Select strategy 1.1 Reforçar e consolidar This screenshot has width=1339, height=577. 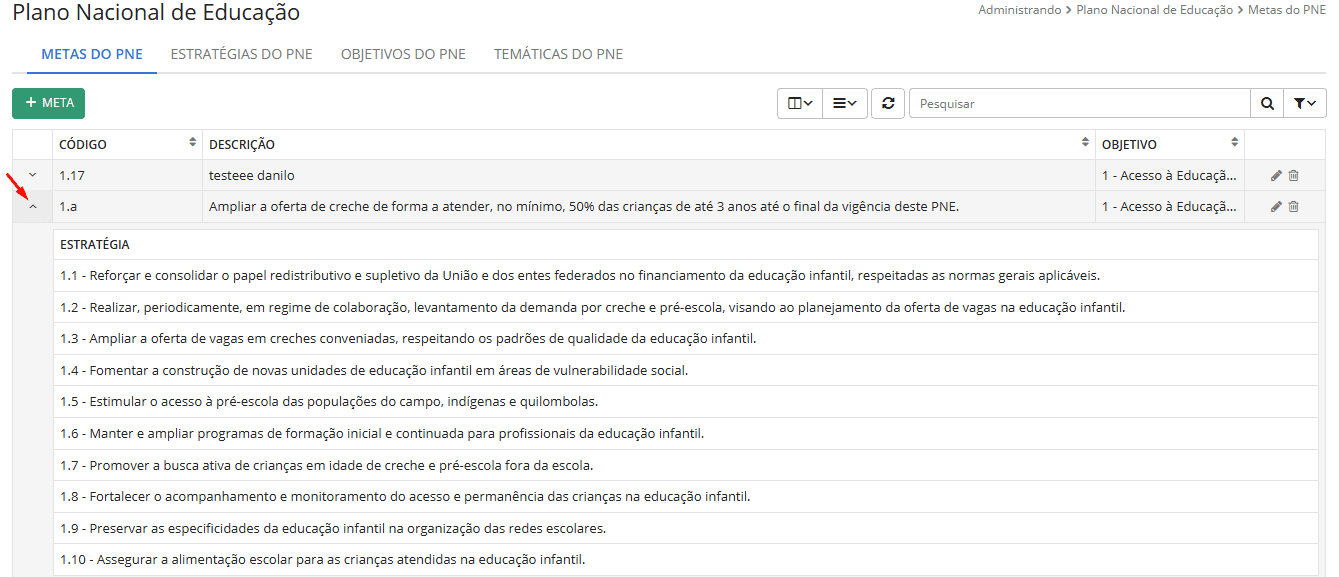pyautogui.click(x=686, y=276)
